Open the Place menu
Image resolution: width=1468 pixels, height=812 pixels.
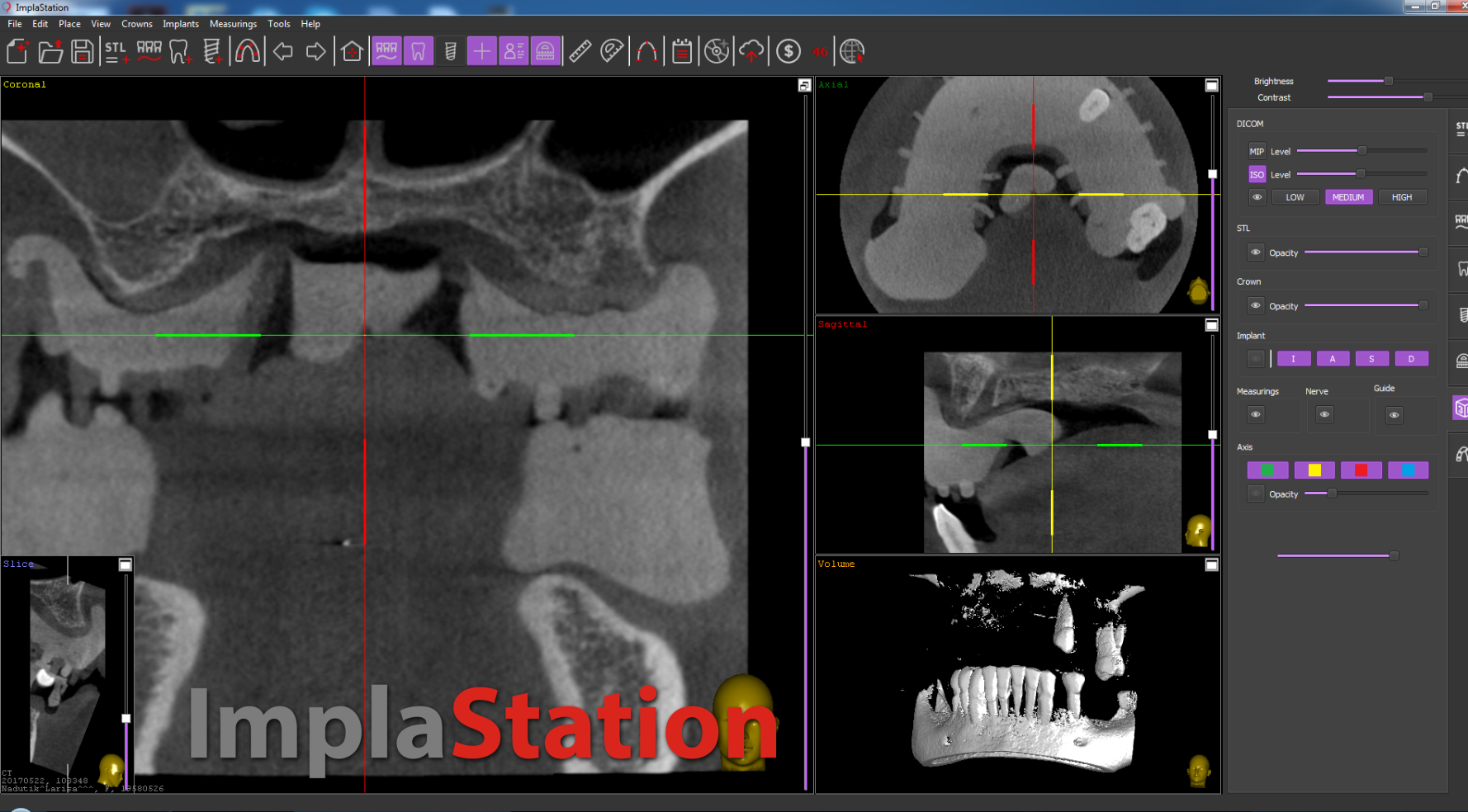tap(69, 24)
